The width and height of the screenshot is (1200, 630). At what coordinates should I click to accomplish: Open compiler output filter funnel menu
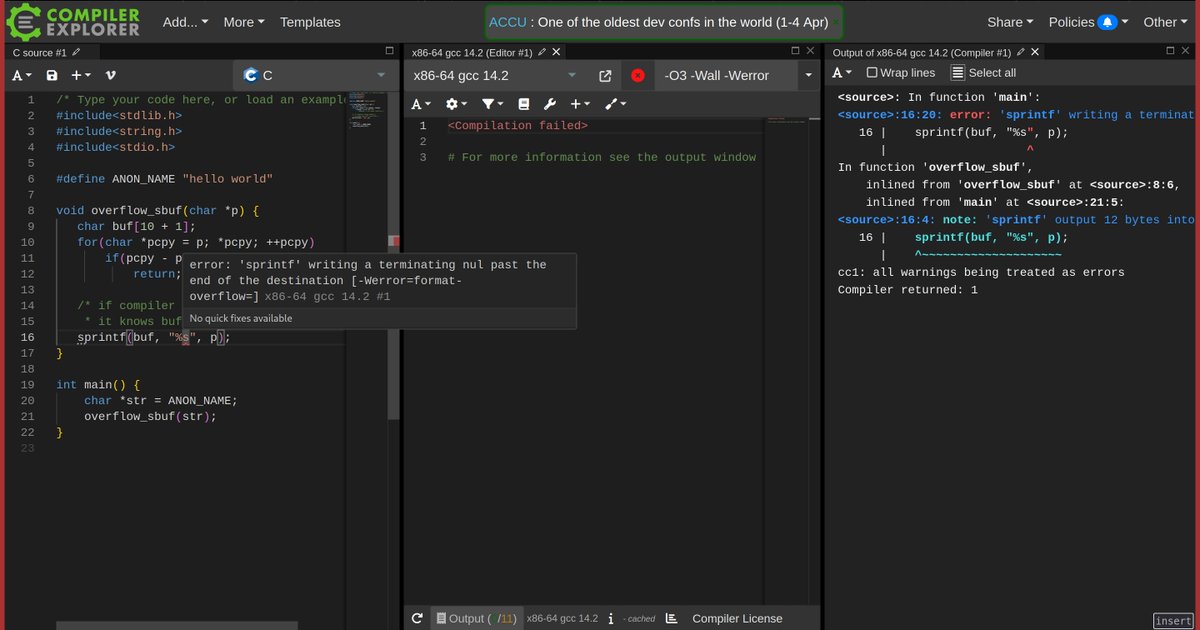[493, 104]
